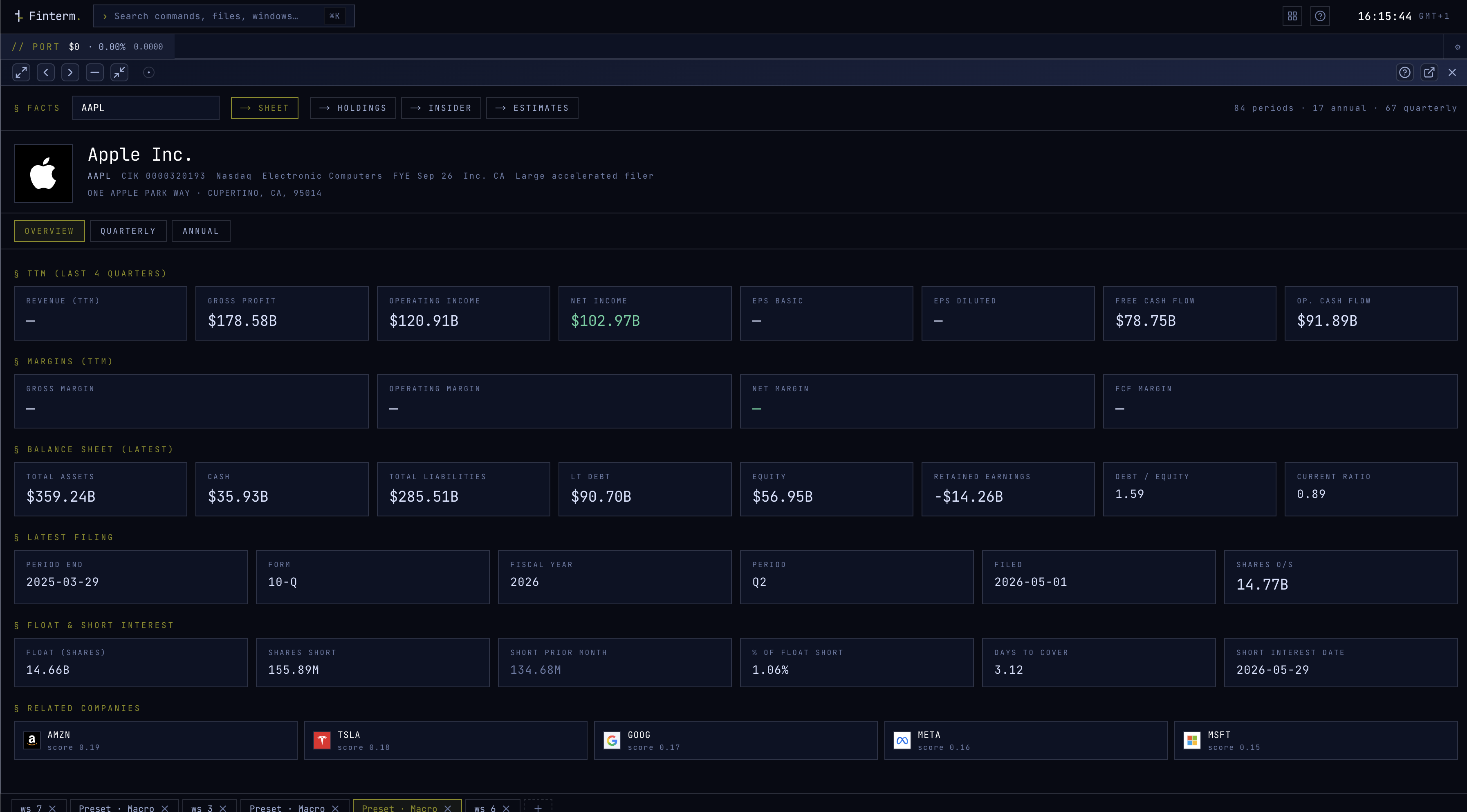Switch to the QUARTERLY tab
The width and height of the screenshot is (1467, 812).
click(128, 231)
